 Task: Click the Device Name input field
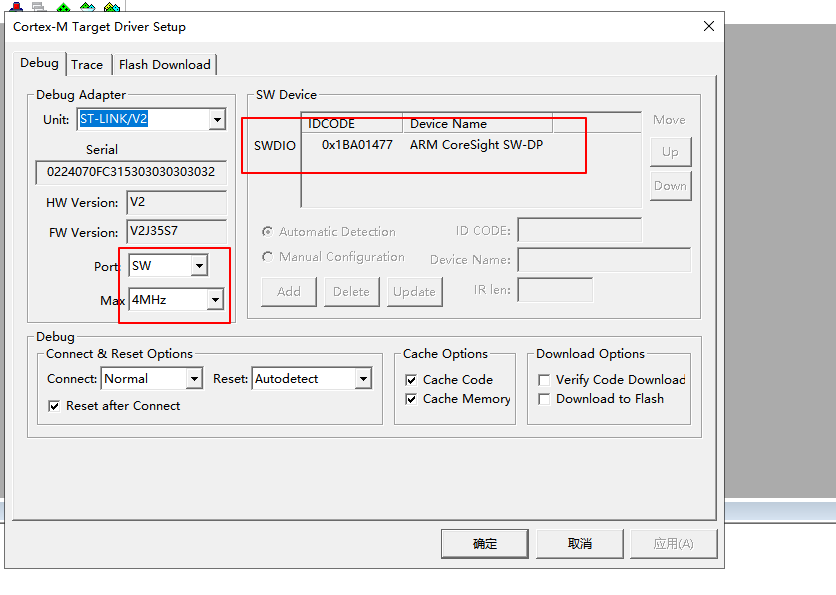(x=604, y=260)
